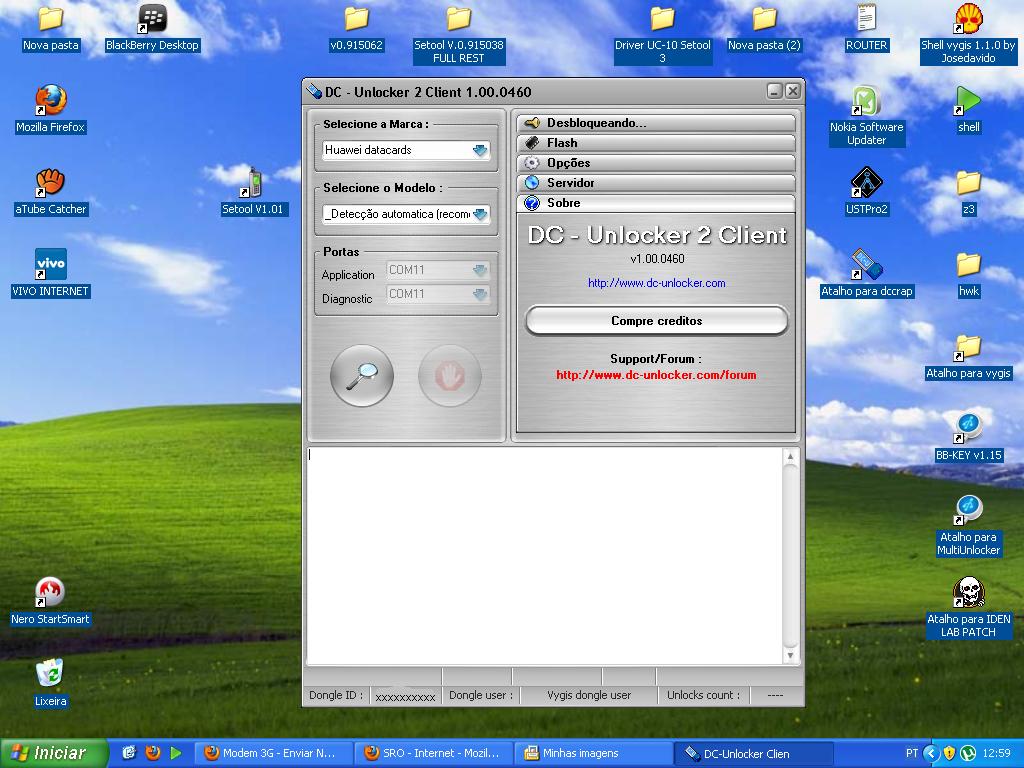The image size is (1024, 768).
Task: Click the magnifying glass detect button
Action: click(361, 376)
